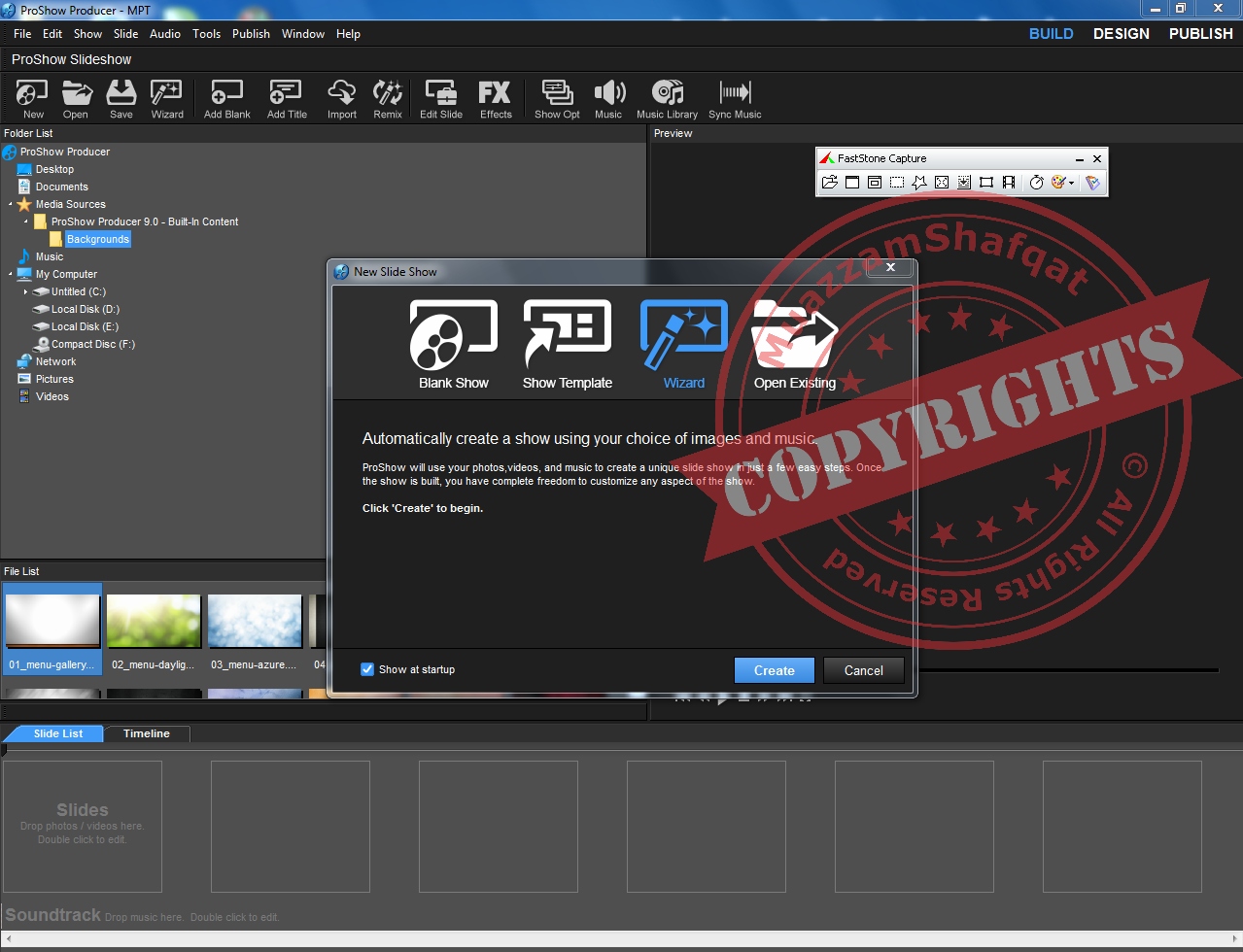1243x952 pixels.
Task: Open the Edit Slide tool
Action: tap(440, 97)
